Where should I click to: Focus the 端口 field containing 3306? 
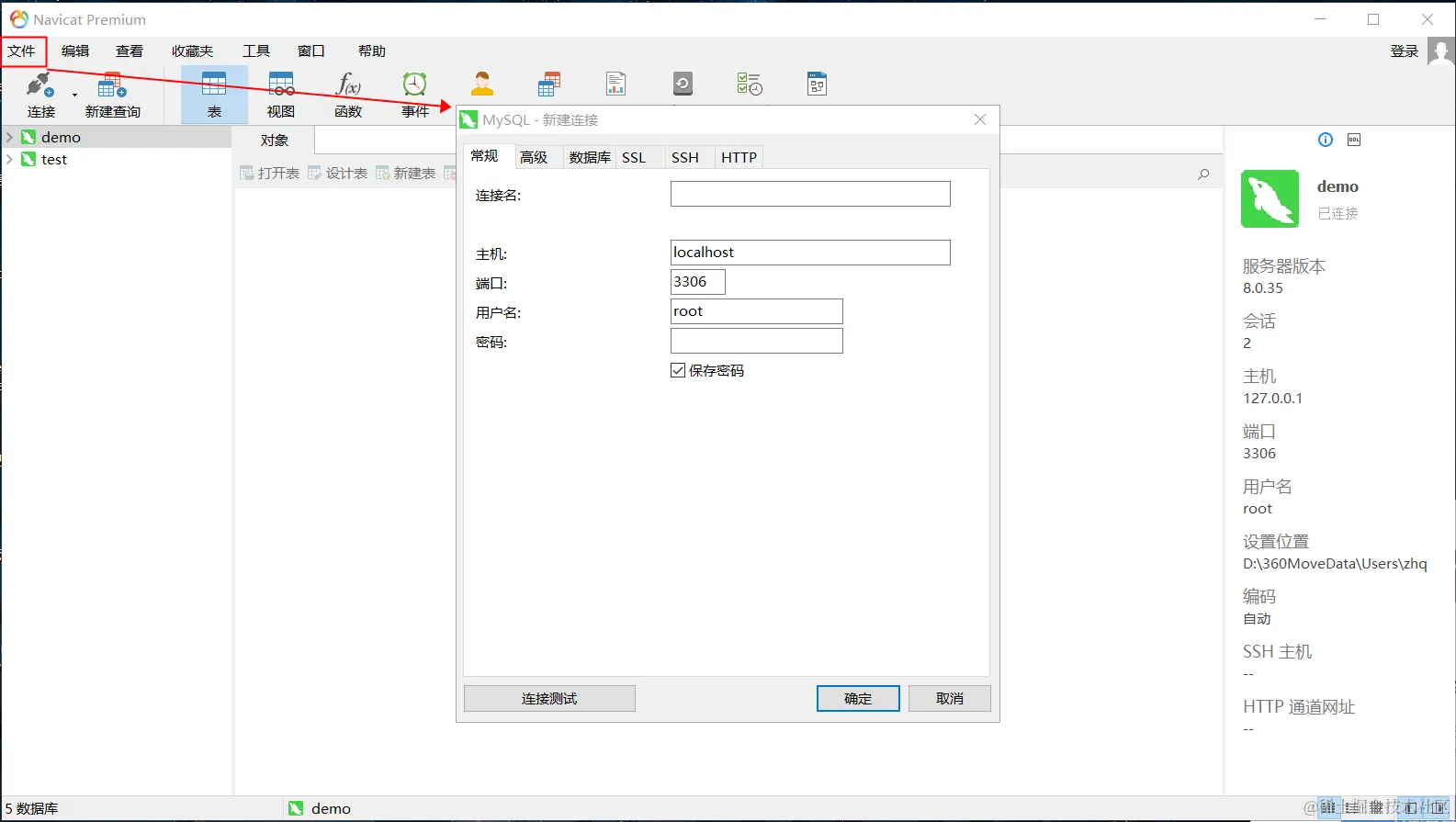point(698,282)
